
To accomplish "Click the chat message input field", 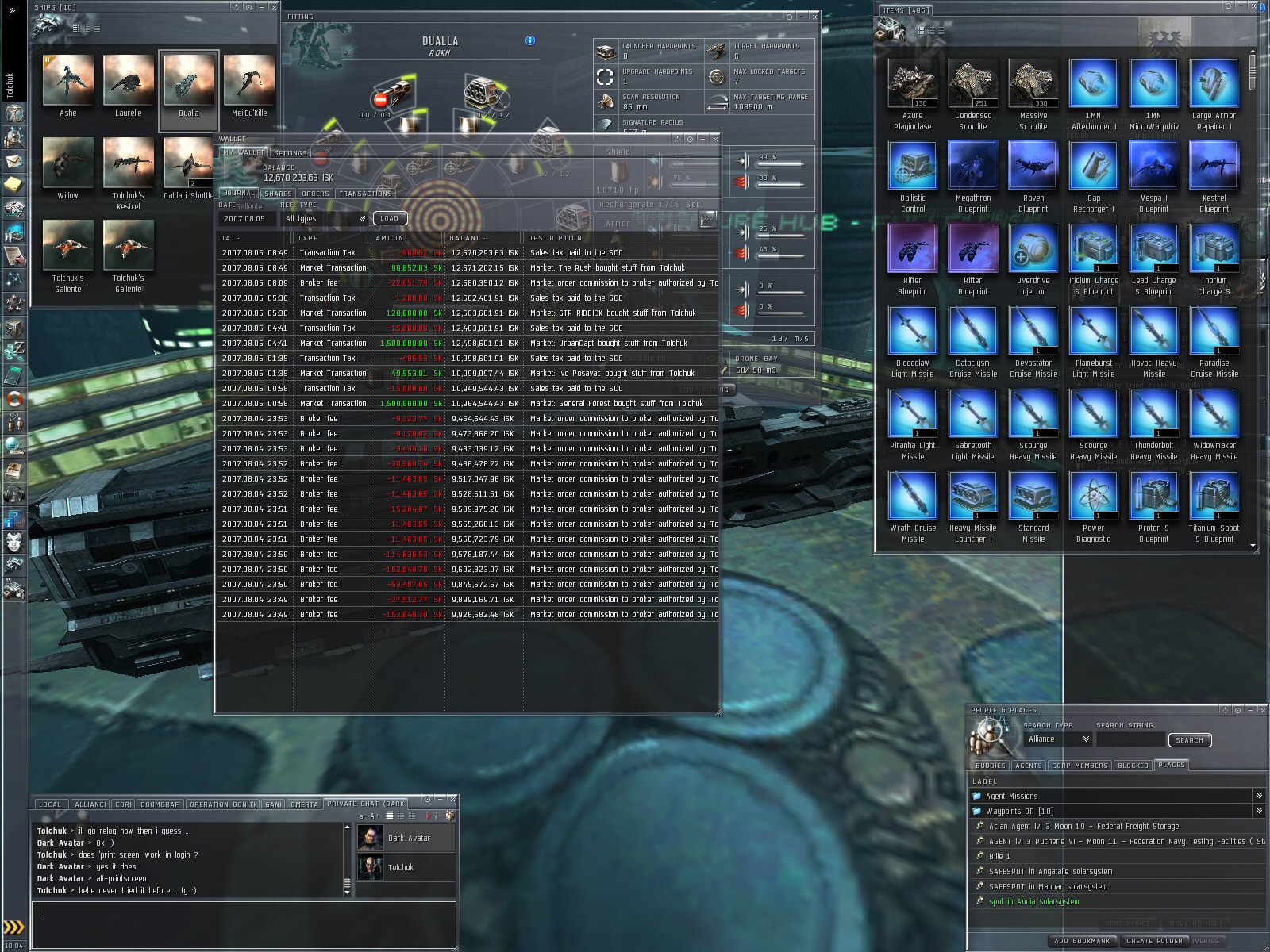I will [x=244, y=924].
